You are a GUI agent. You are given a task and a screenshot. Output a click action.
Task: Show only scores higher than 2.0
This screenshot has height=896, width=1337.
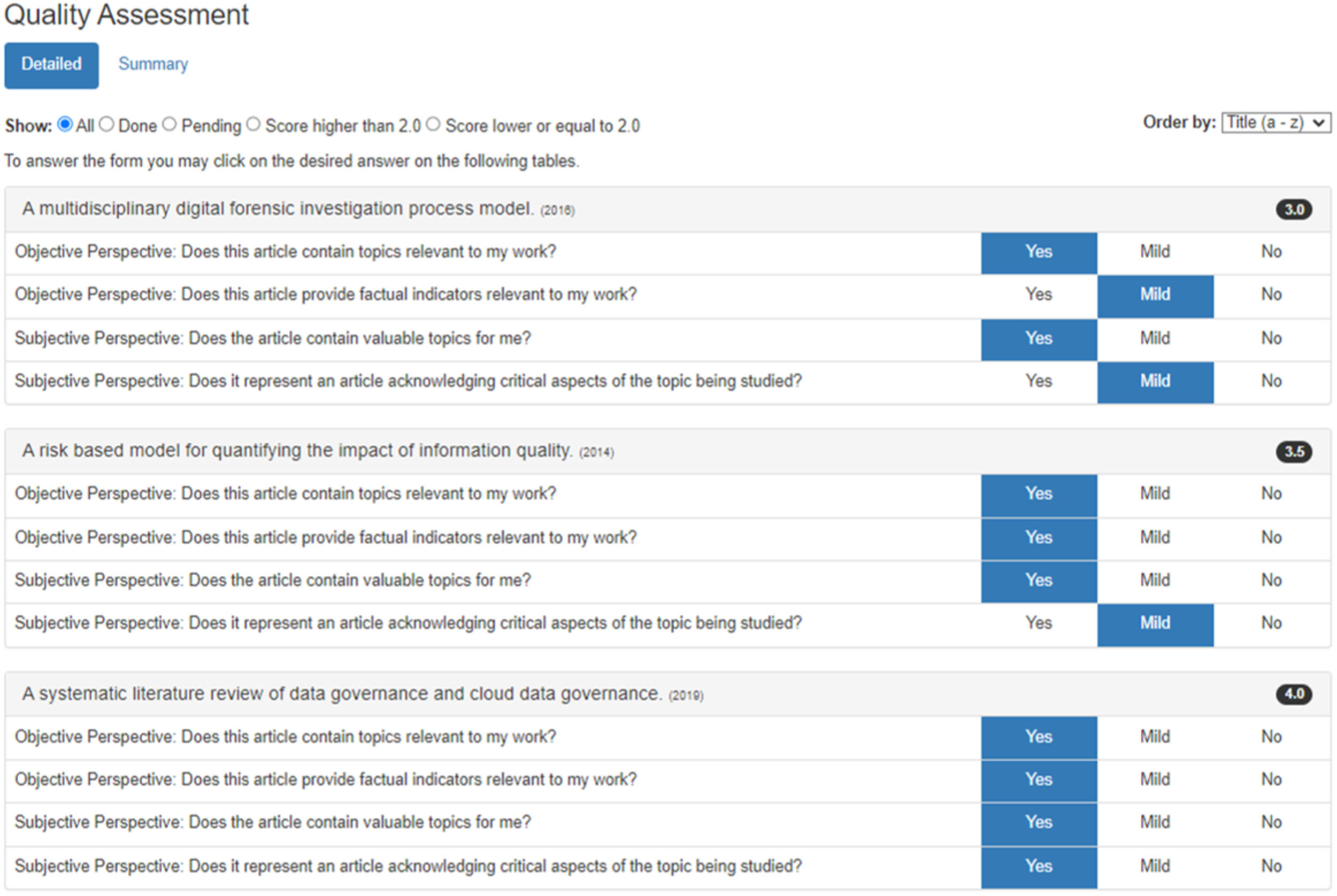tap(254, 124)
